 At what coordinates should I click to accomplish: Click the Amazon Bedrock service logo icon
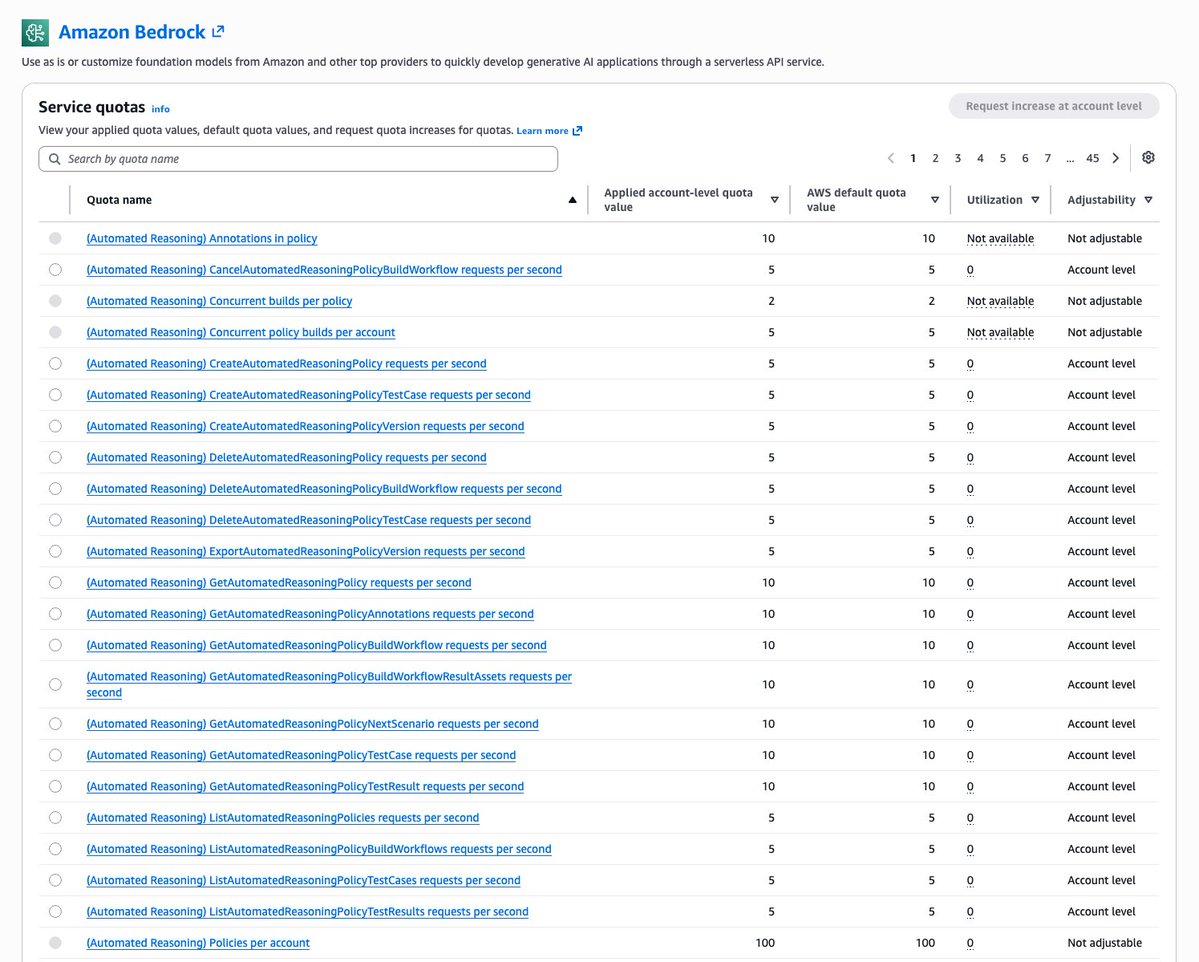[x=35, y=33]
